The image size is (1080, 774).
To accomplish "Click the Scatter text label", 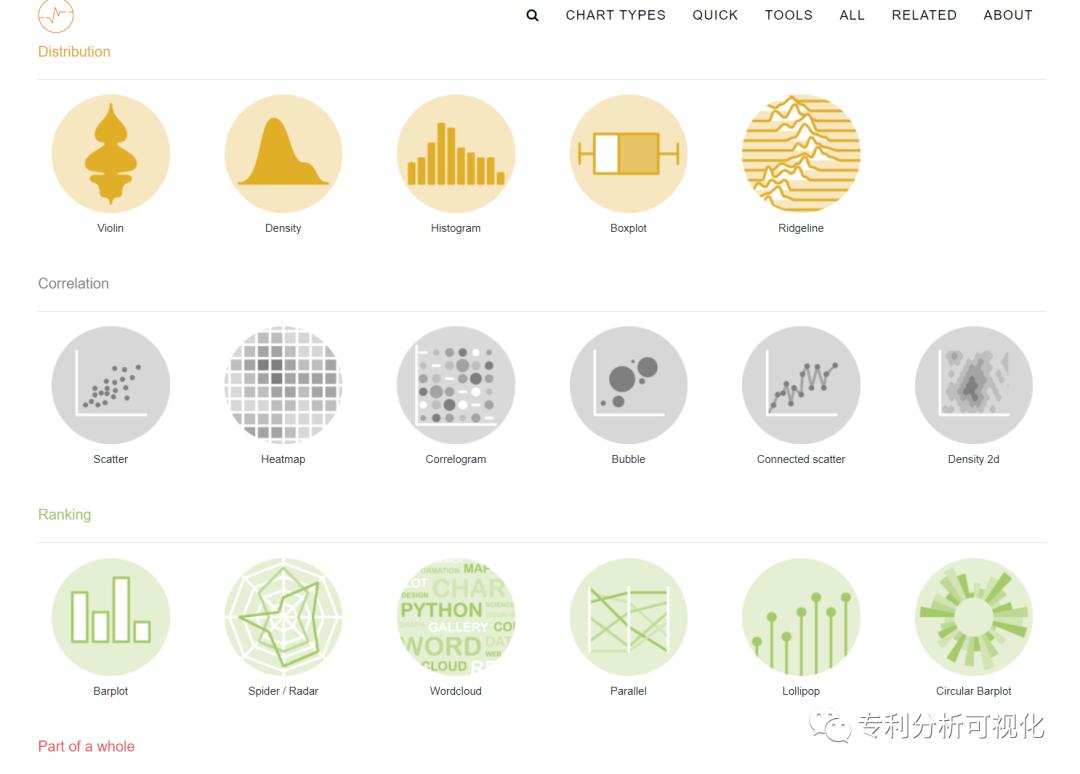I will pyautogui.click(x=111, y=459).
